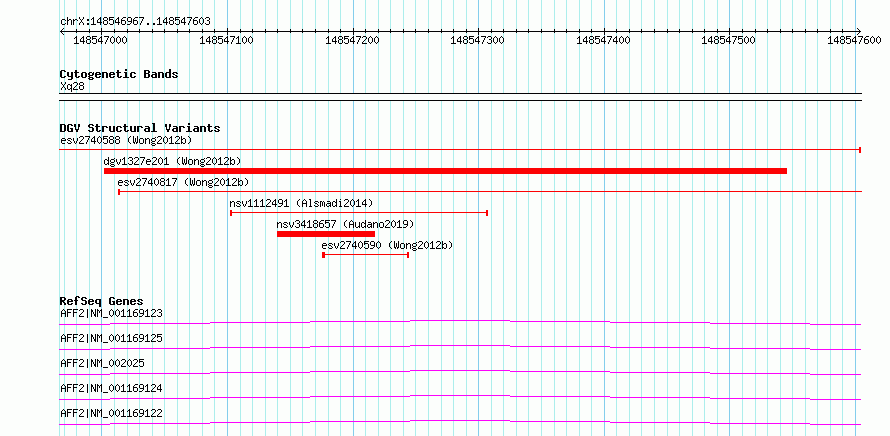The image size is (890, 436).
Task: Click ruler coordinate 148547300
Action: click(477, 40)
